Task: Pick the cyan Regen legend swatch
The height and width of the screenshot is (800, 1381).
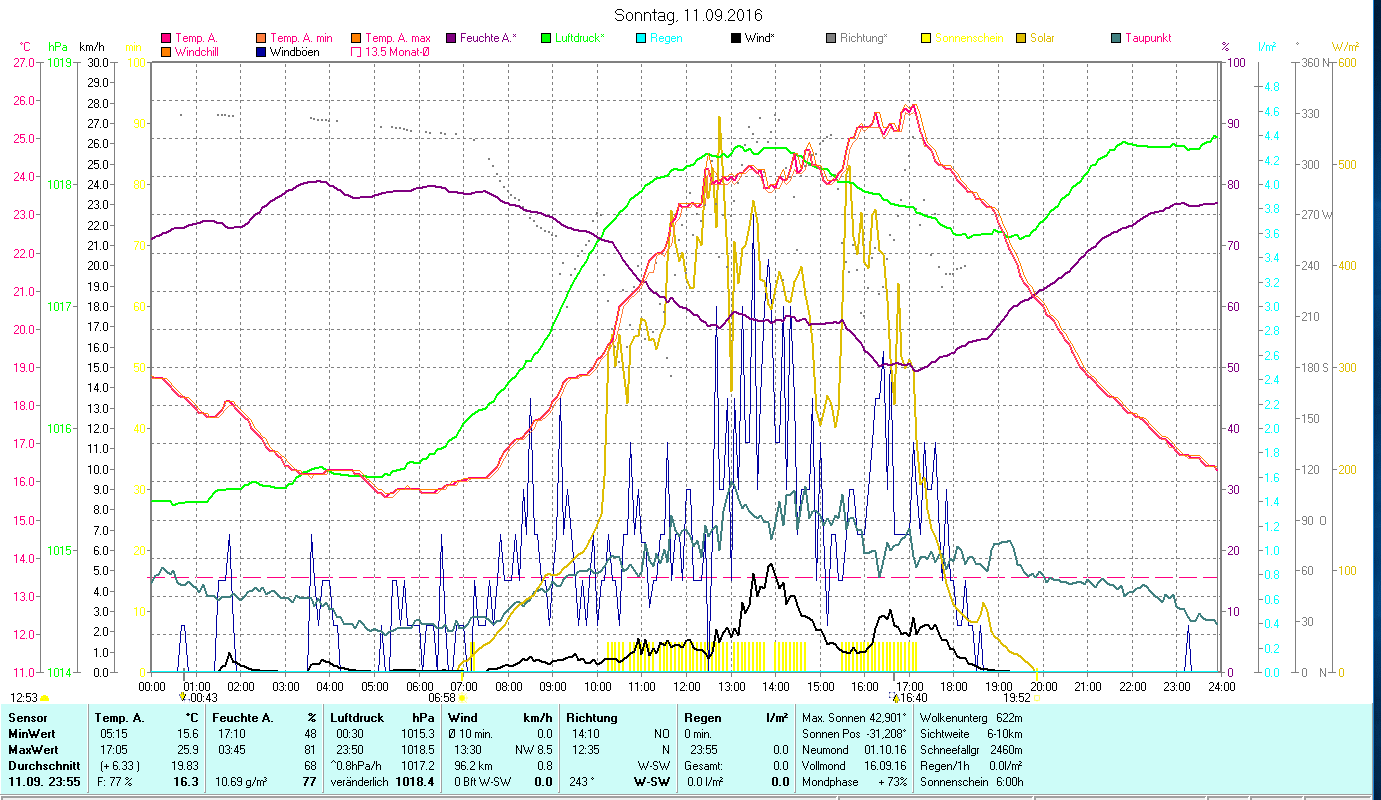Action: (x=640, y=38)
